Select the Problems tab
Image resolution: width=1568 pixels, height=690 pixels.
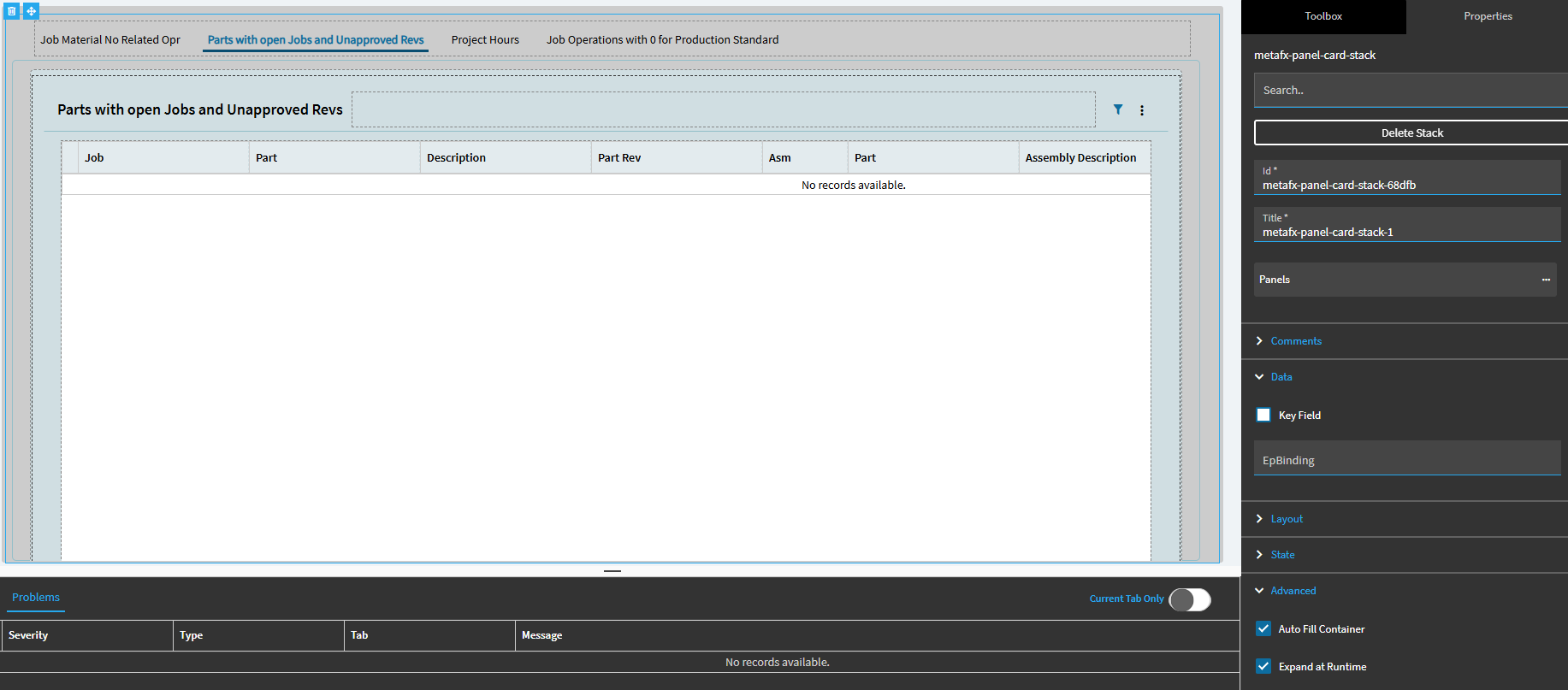[36, 597]
